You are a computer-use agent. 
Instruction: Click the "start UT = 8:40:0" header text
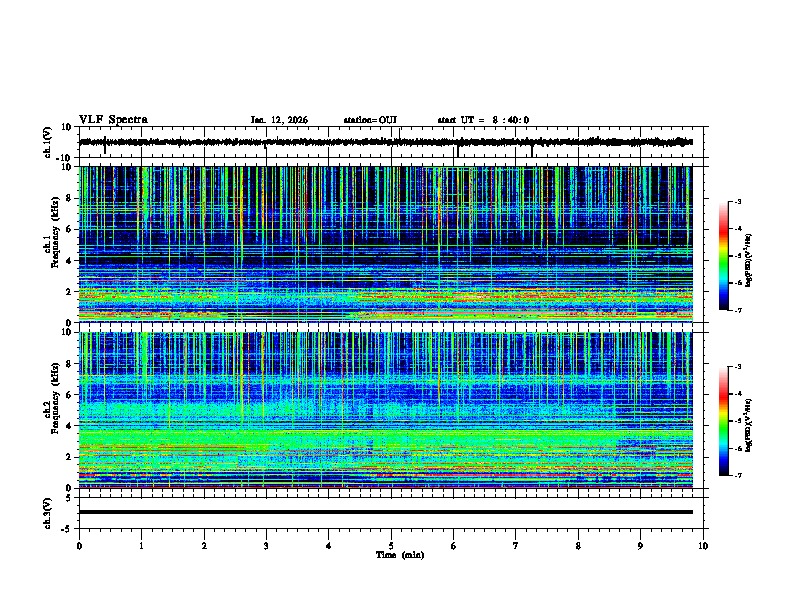pyautogui.click(x=483, y=120)
